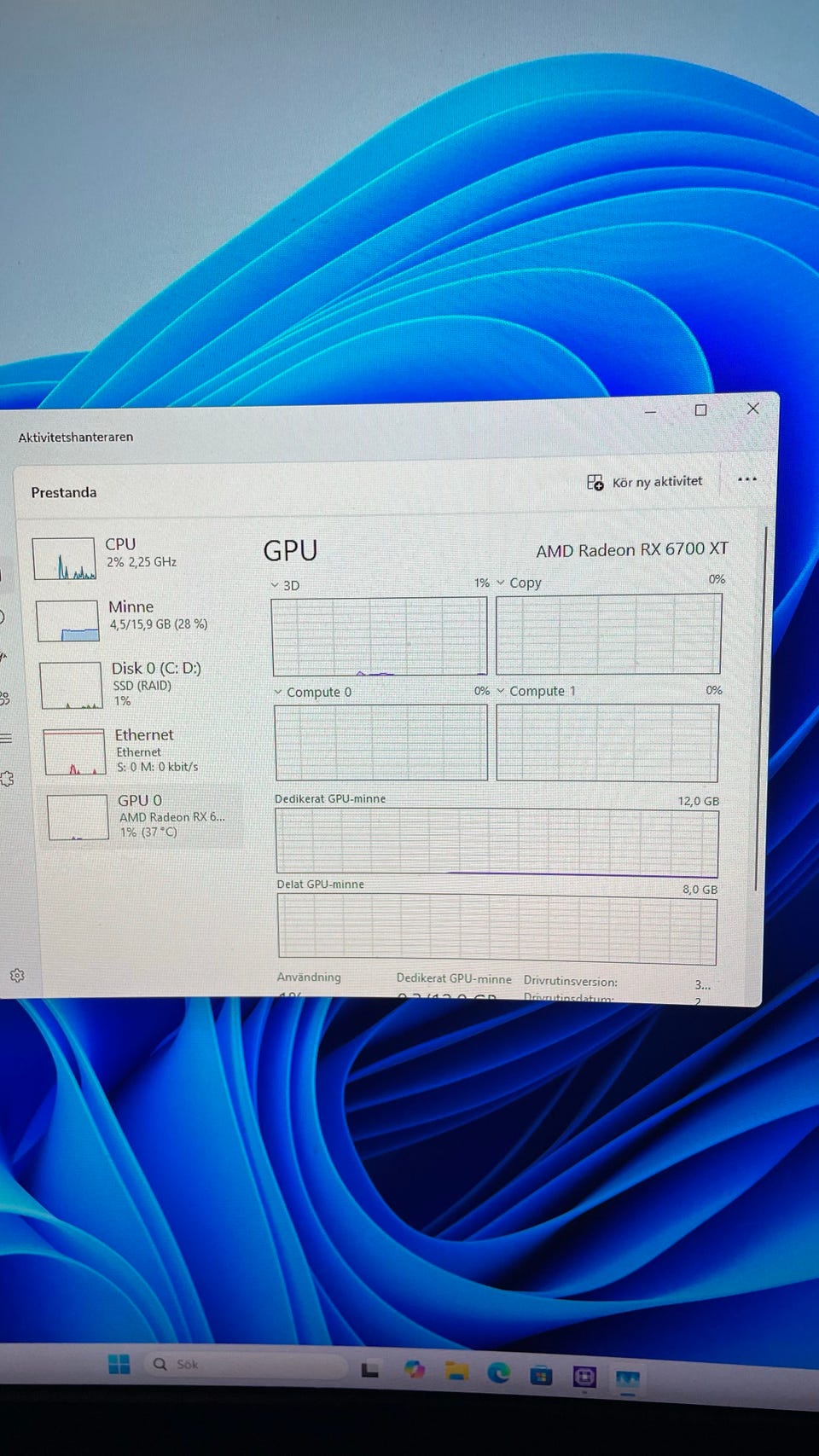Click the 2% 2,25 GHz CPU value
The height and width of the screenshot is (1456, 819).
142,562
